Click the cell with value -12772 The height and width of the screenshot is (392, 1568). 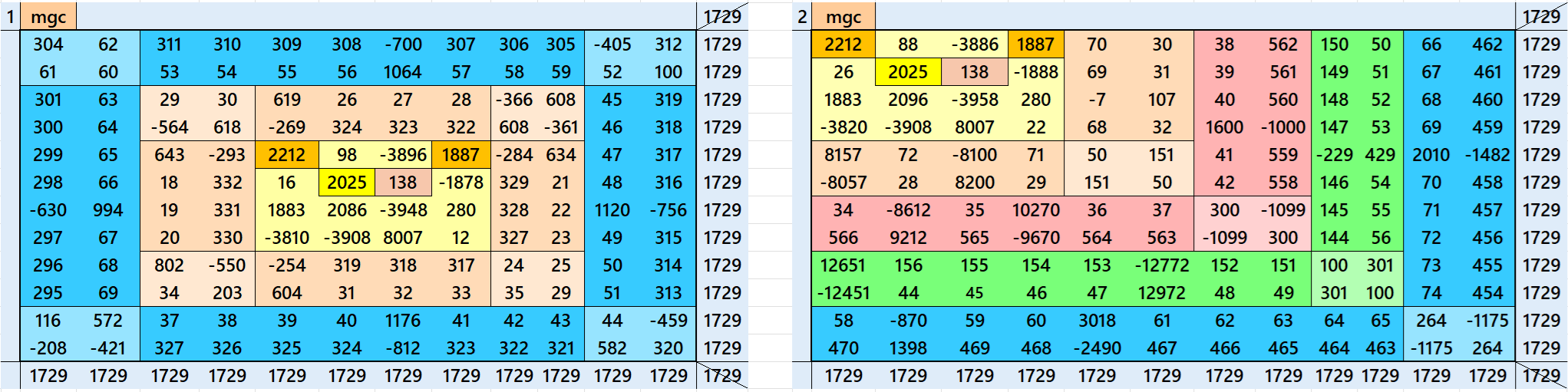[1161, 265]
